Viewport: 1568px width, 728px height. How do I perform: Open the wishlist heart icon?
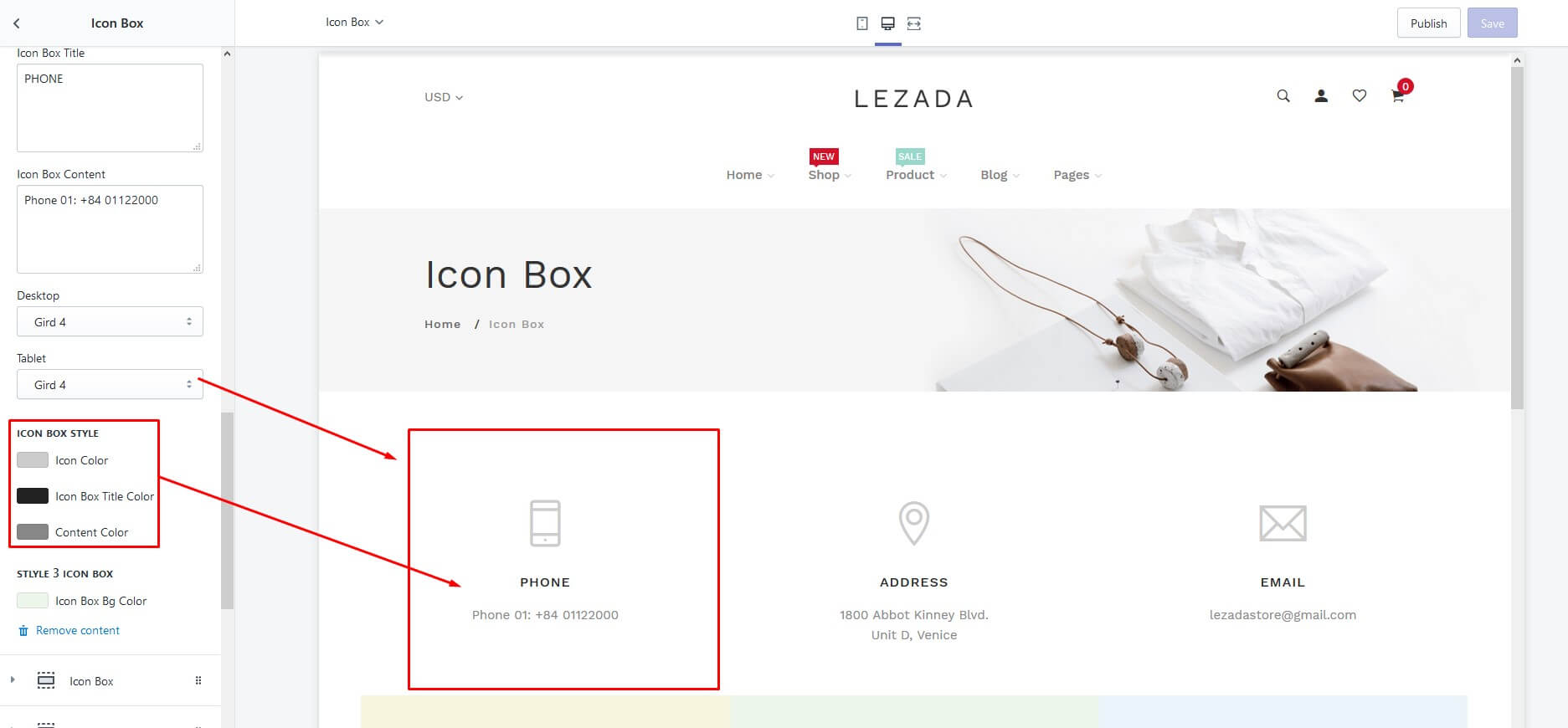(1360, 96)
